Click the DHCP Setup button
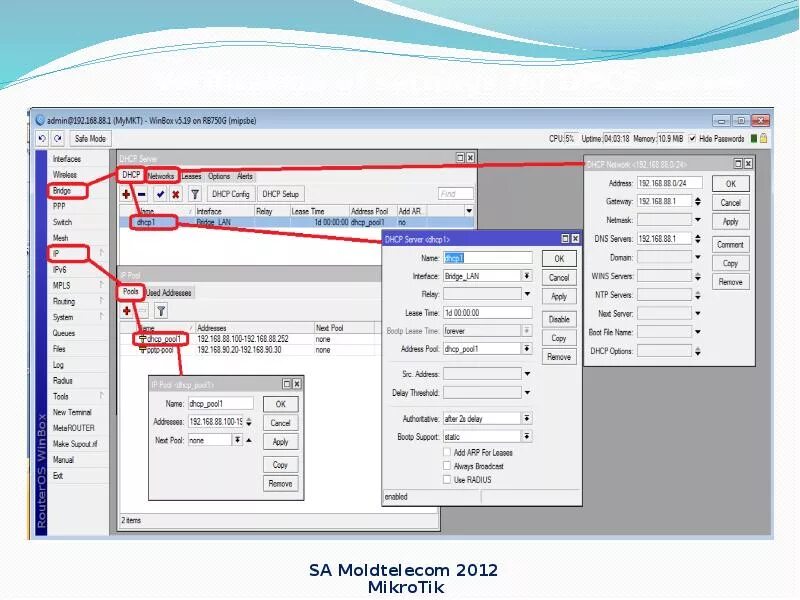The height and width of the screenshot is (600, 800). (x=281, y=194)
